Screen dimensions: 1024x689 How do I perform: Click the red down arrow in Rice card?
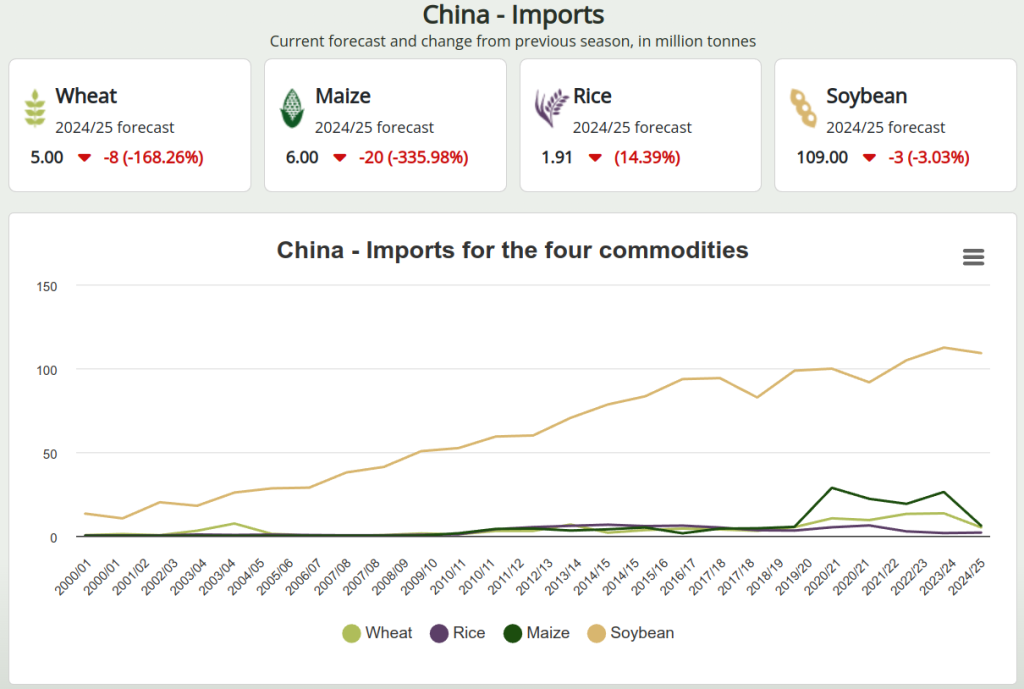click(x=595, y=158)
